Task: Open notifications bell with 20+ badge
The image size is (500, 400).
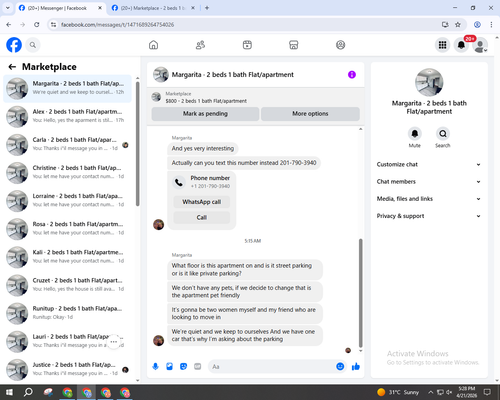Action: tap(461, 45)
